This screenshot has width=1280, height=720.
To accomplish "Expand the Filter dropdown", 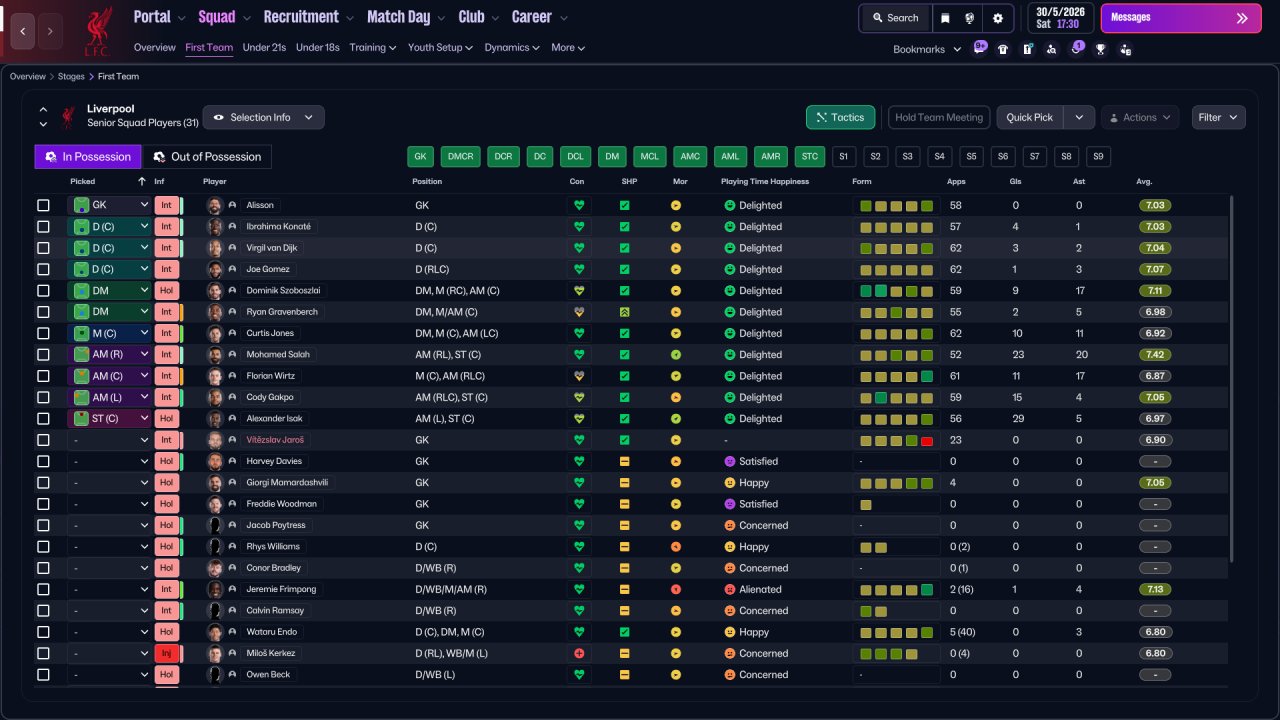I will pyautogui.click(x=1218, y=117).
